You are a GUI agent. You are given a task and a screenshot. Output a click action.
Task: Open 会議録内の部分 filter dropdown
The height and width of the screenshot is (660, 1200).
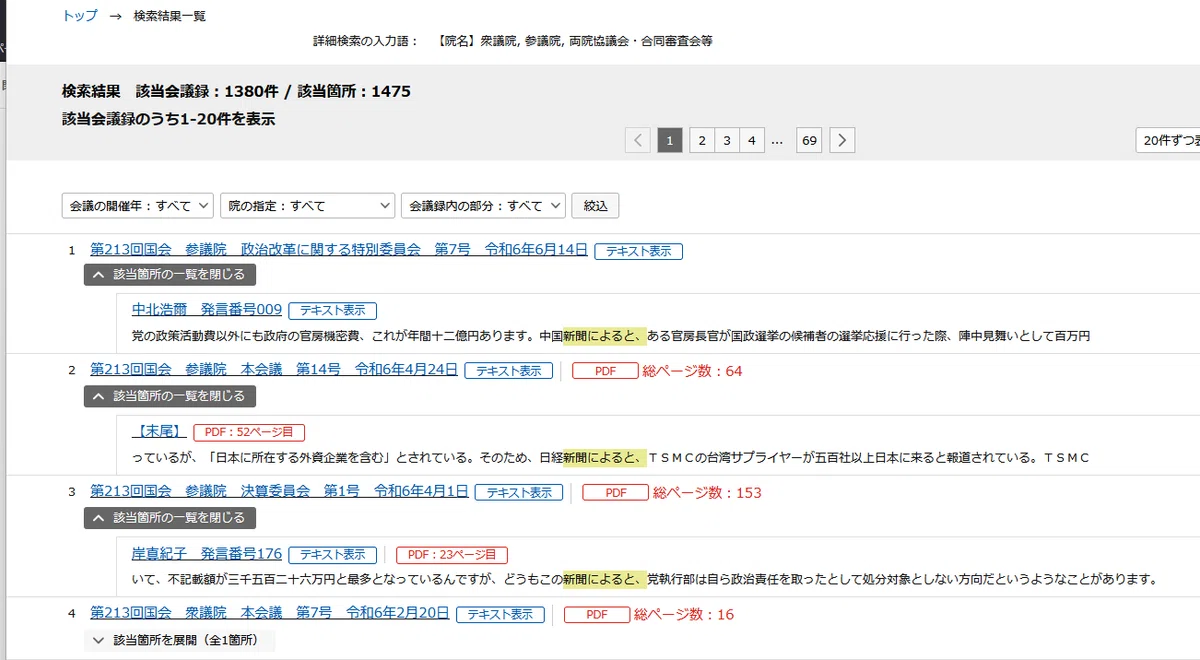pyautogui.click(x=483, y=206)
